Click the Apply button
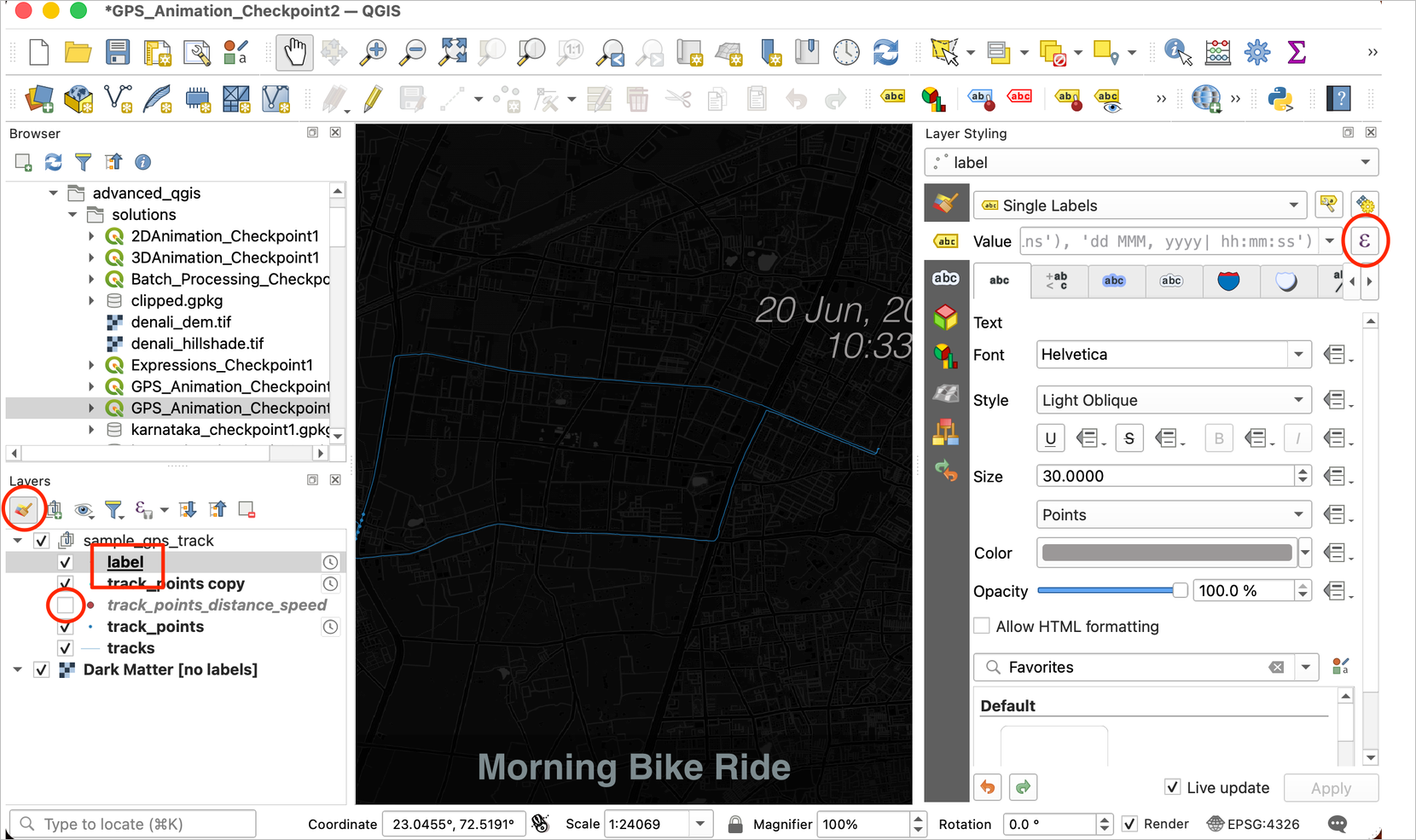This screenshot has width=1416, height=840. (x=1330, y=788)
